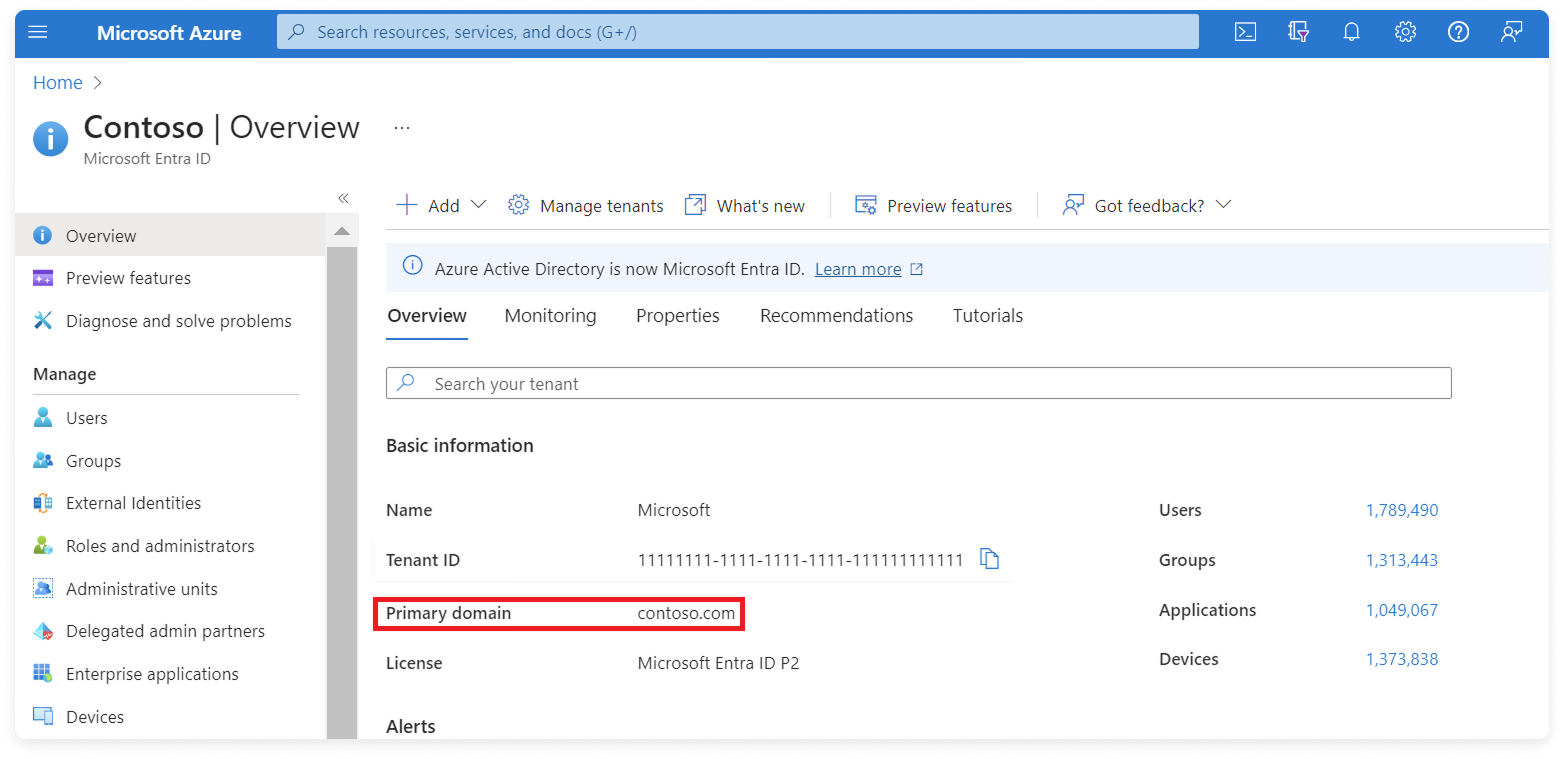Click the Preview features sidebar icon
Screen dimensions: 1564x759
pyautogui.click(x=43, y=278)
